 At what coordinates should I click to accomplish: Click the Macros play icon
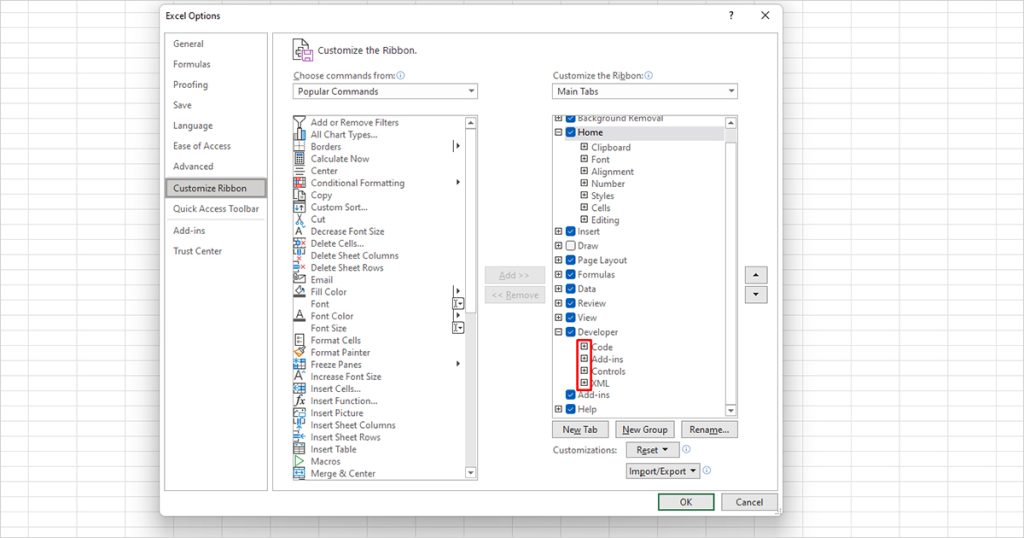point(299,461)
